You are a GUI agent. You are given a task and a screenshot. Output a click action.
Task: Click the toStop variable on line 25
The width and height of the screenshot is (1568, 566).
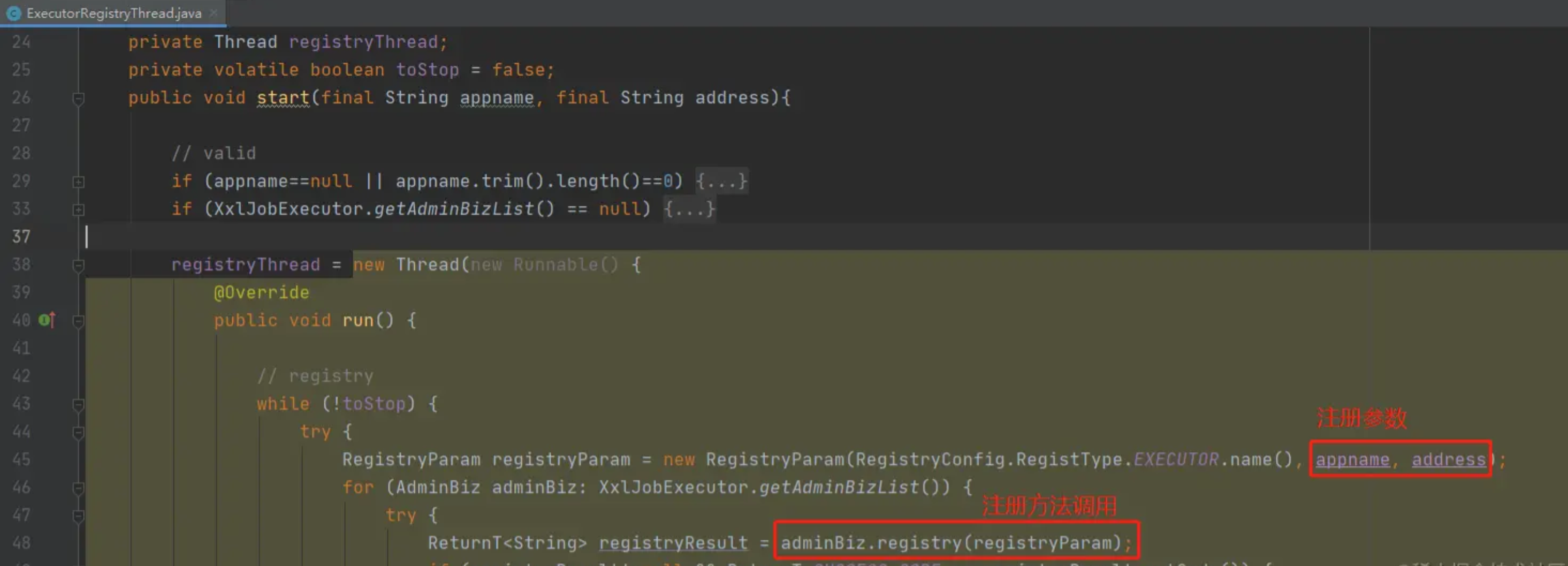(427, 70)
